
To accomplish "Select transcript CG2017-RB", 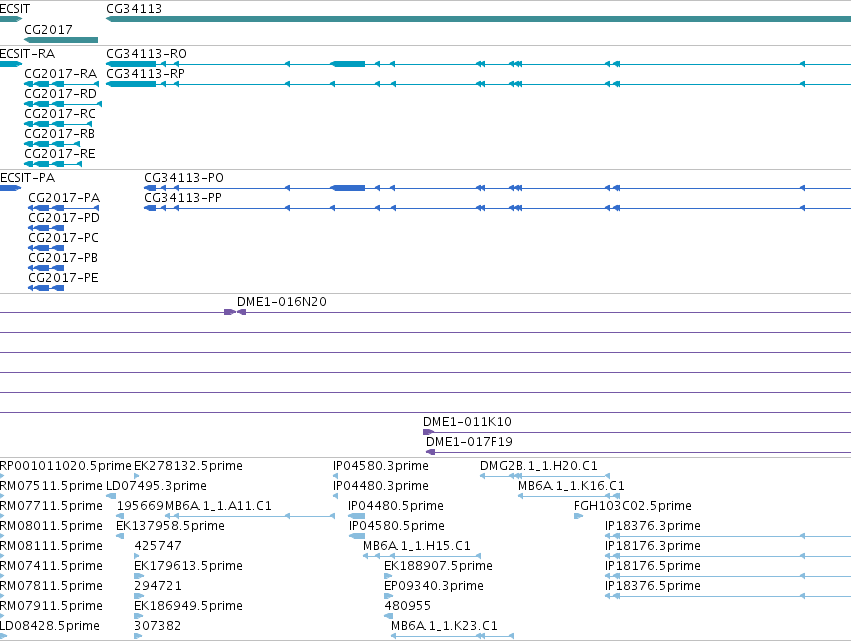I will coord(59,134).
